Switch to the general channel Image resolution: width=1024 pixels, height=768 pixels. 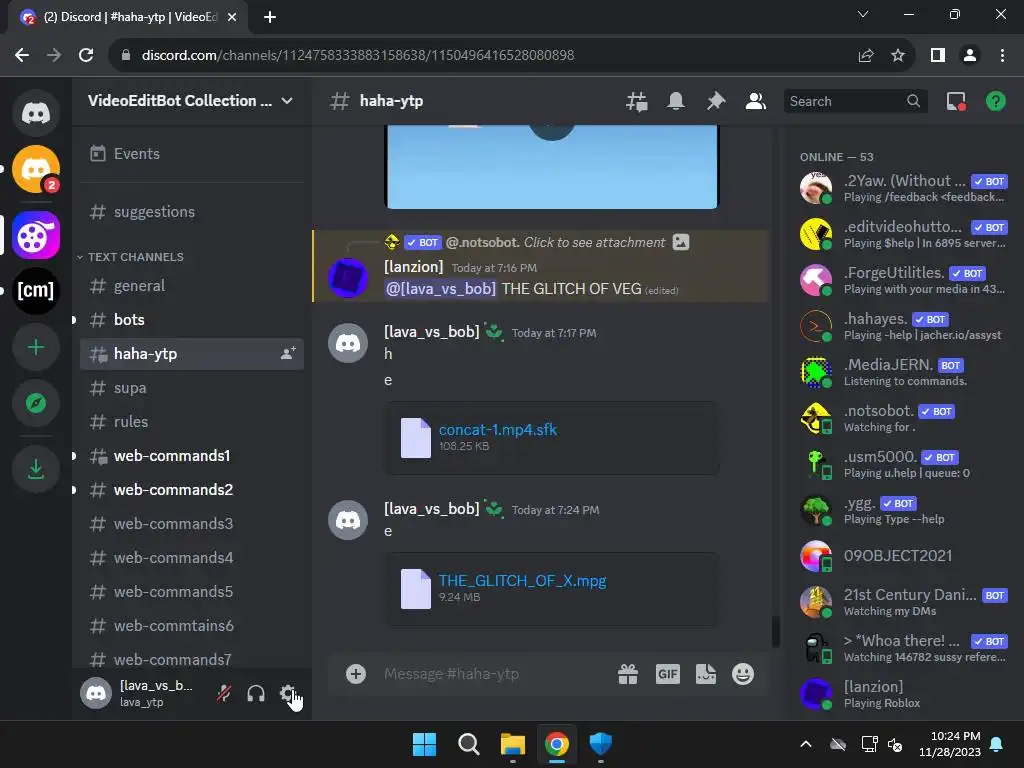pos(191,285)
